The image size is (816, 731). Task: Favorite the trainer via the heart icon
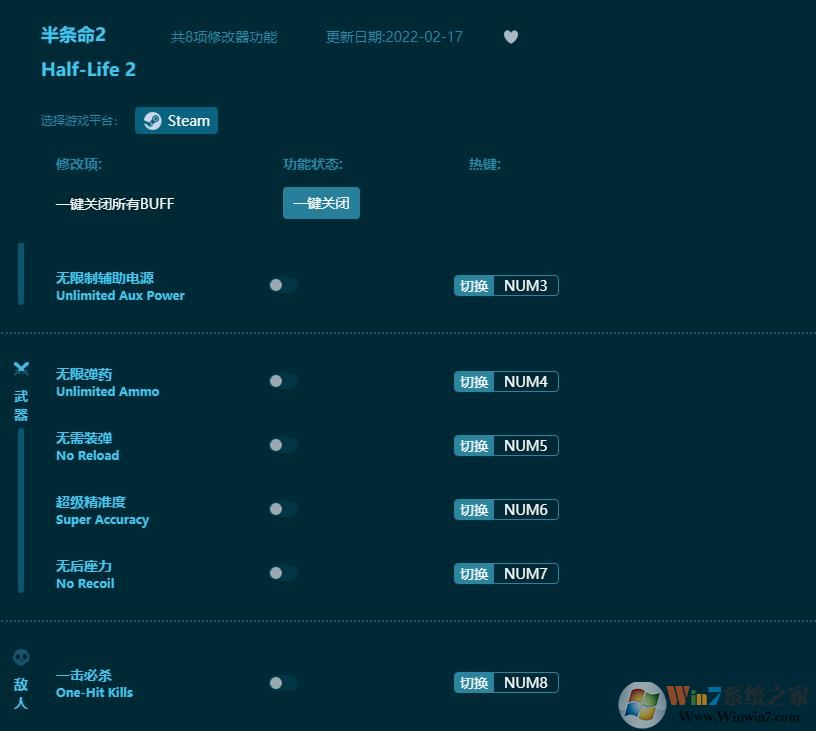click(510, 37)
